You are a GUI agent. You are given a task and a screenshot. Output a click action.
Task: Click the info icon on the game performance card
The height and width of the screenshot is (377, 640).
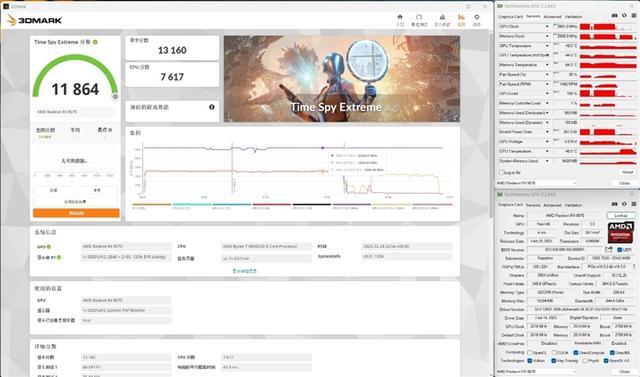212,107
